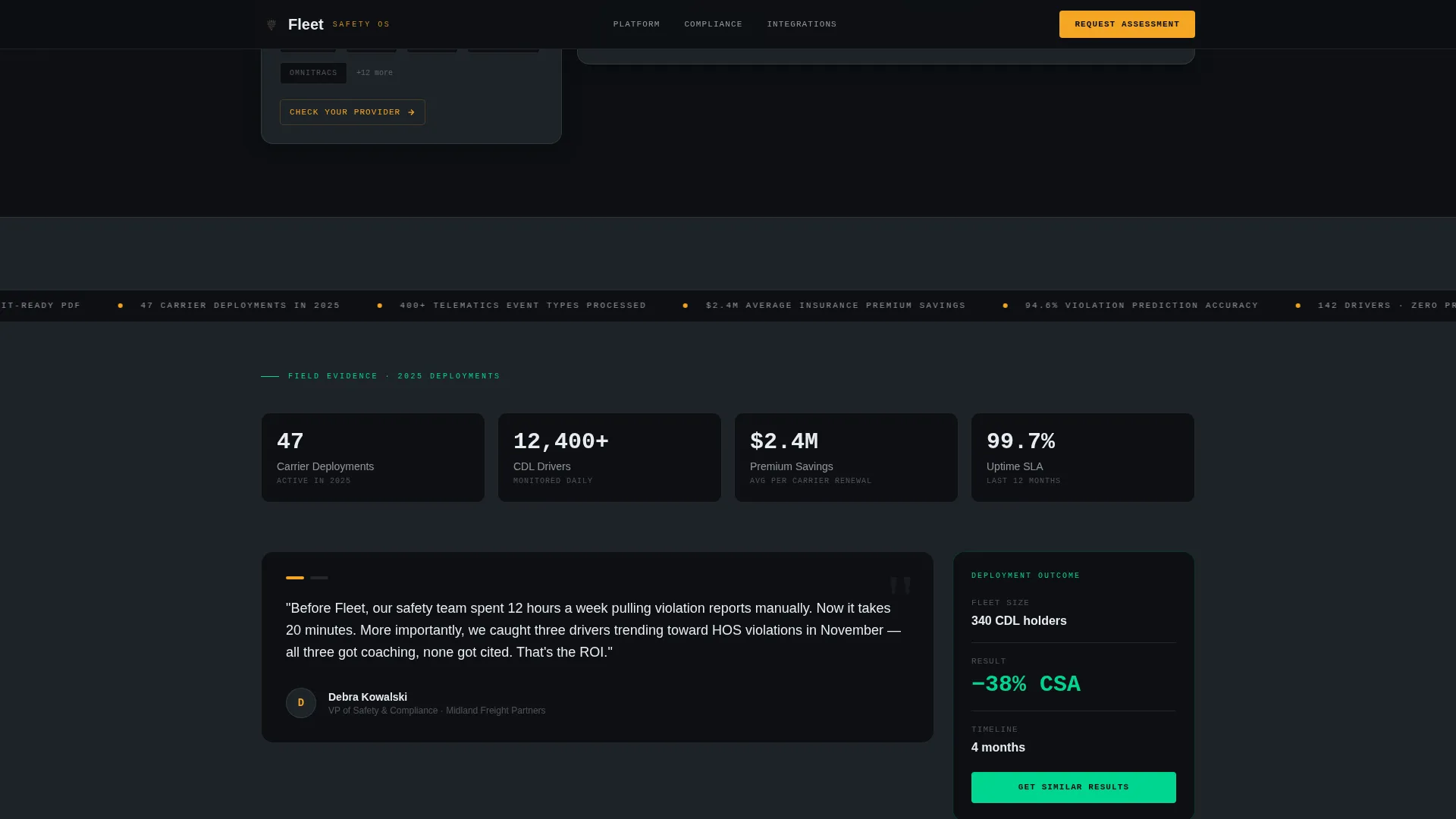
Task: Click the $2.4M Premium Savings stat card
Action: 846,457
